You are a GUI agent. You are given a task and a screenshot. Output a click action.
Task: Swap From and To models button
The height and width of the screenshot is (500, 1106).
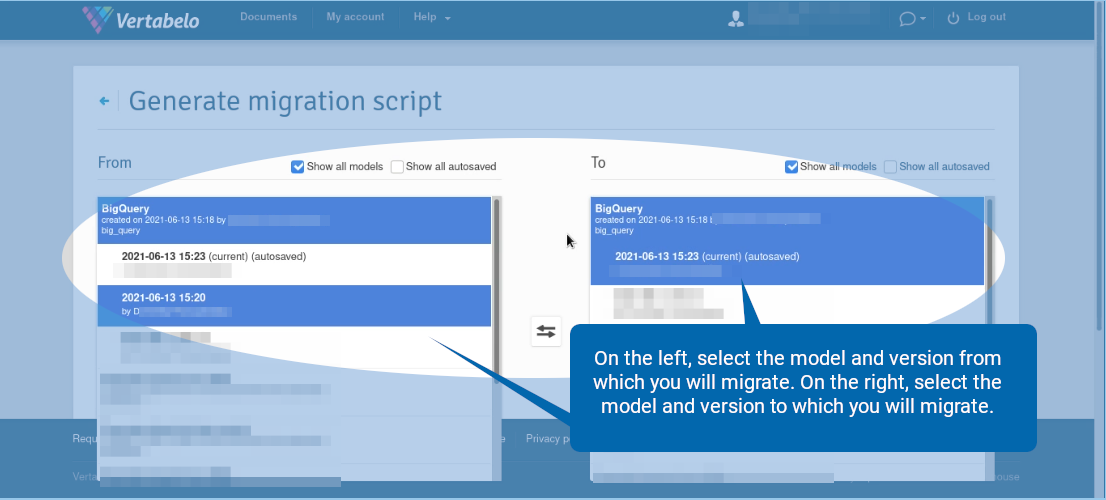click(x=546, y=331)
